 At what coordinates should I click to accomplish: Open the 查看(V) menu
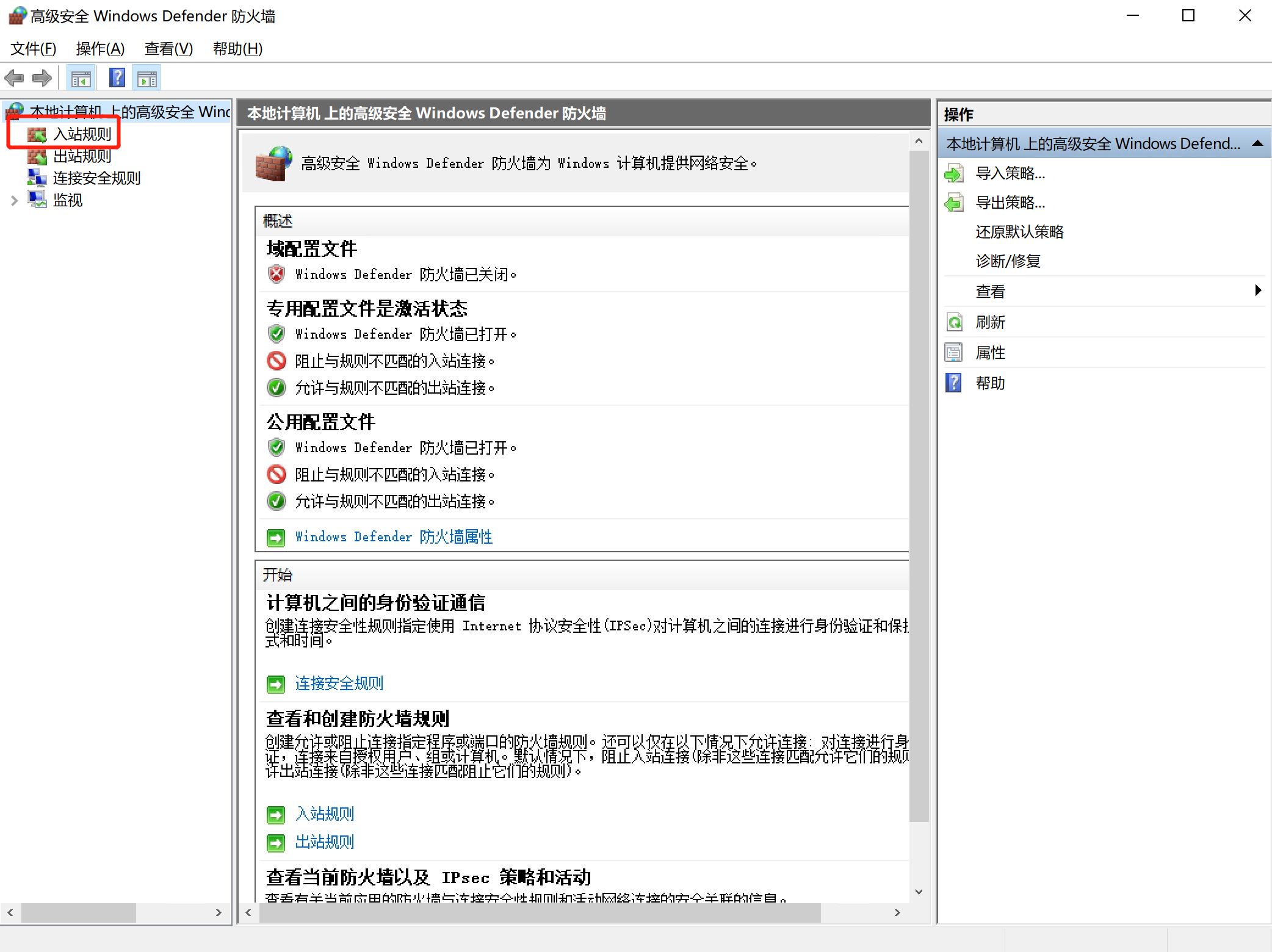pyautogui.click(x=168, y=49)
